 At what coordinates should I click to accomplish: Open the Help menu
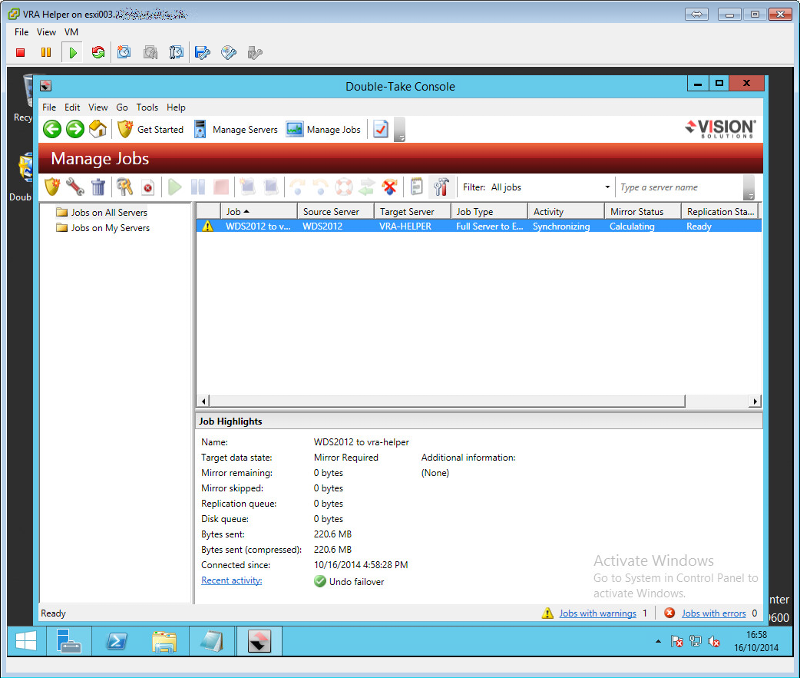pos(176,107)
